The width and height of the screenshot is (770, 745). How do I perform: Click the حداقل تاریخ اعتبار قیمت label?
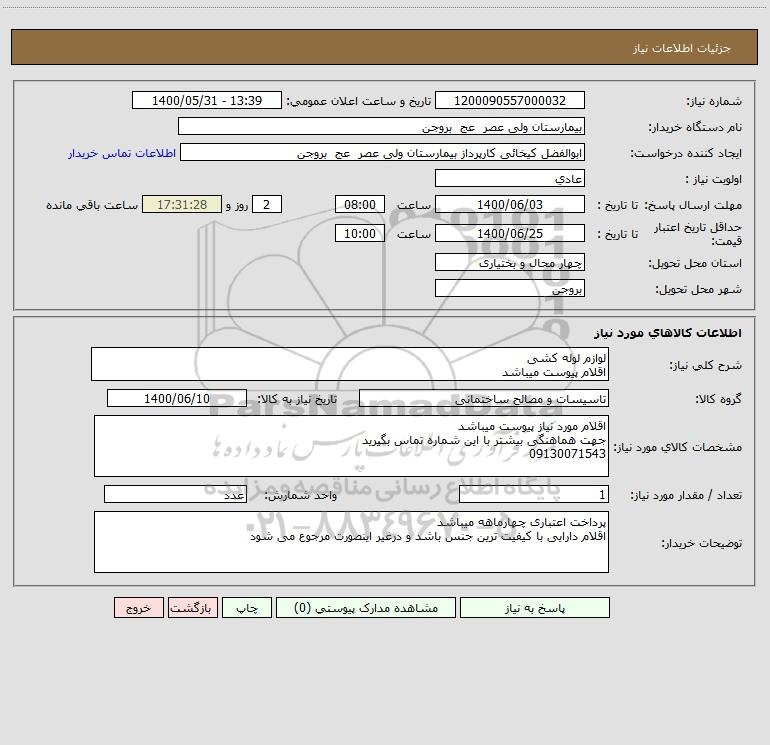point(697,234)
